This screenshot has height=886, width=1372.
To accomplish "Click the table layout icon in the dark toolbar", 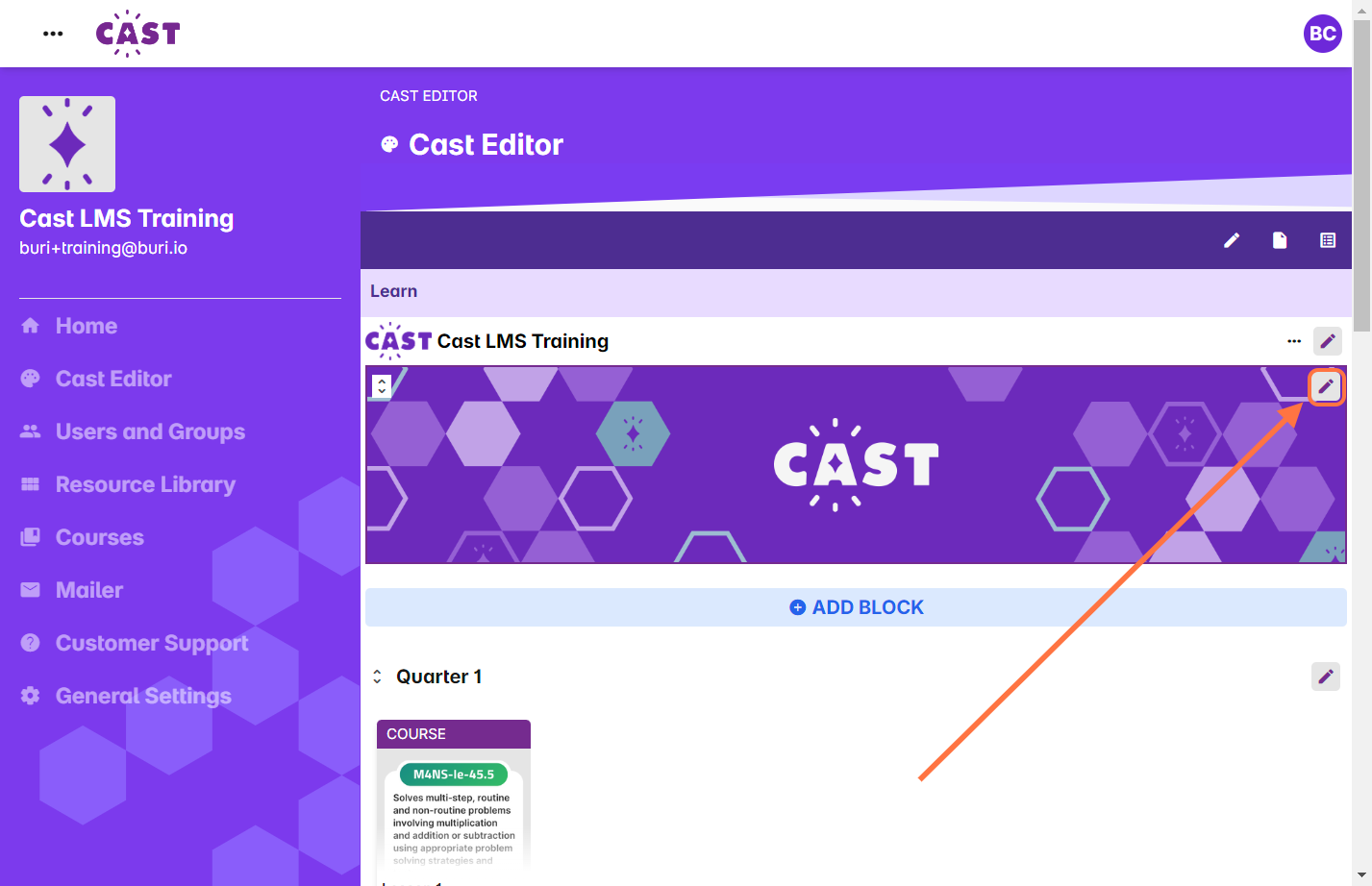I will 1328,240.
